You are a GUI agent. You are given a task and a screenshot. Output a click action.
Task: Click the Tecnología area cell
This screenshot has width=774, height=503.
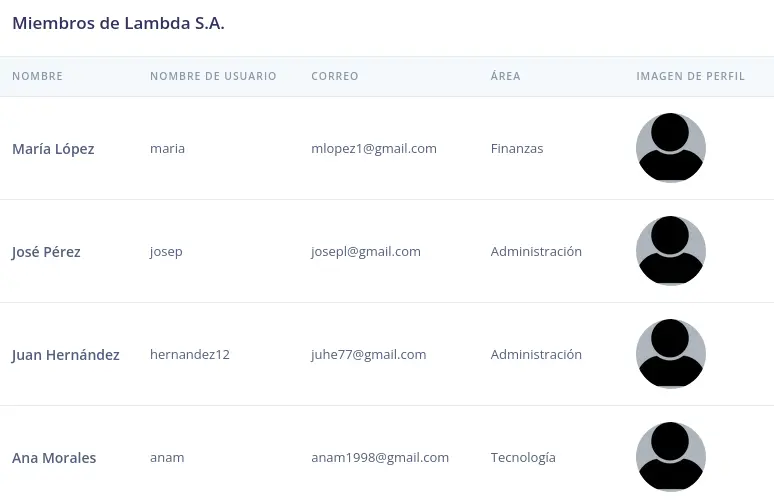[x=523, y=458]
